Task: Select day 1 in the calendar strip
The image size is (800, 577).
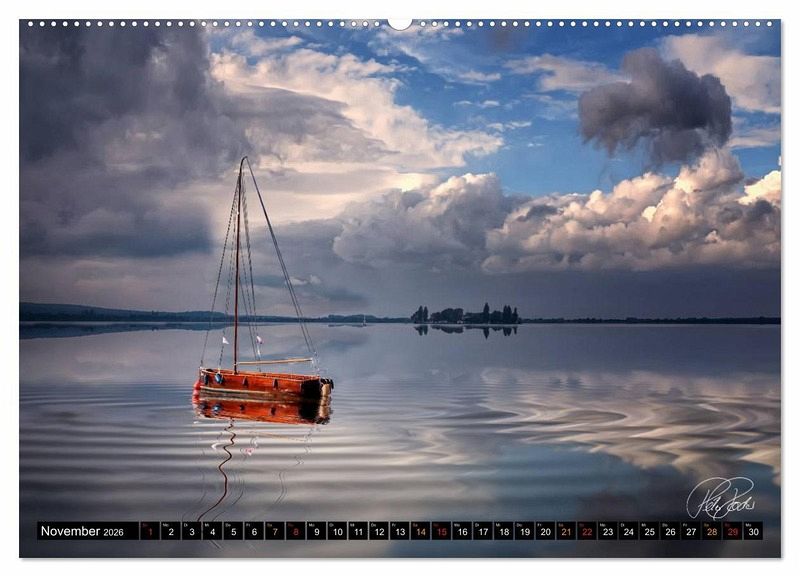Action: [x=149, y=531]
